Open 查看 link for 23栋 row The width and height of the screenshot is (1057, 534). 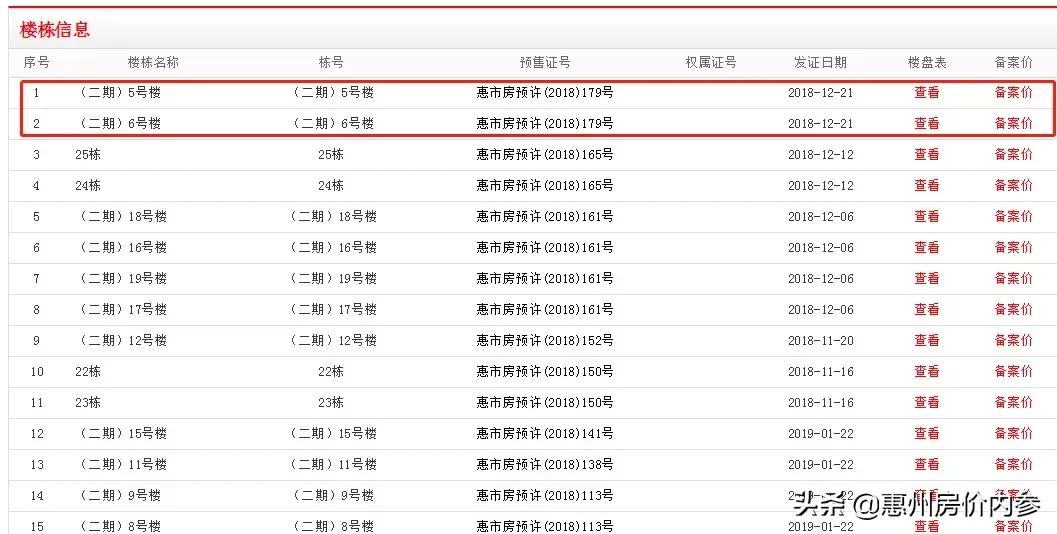(x=926, y=403)
